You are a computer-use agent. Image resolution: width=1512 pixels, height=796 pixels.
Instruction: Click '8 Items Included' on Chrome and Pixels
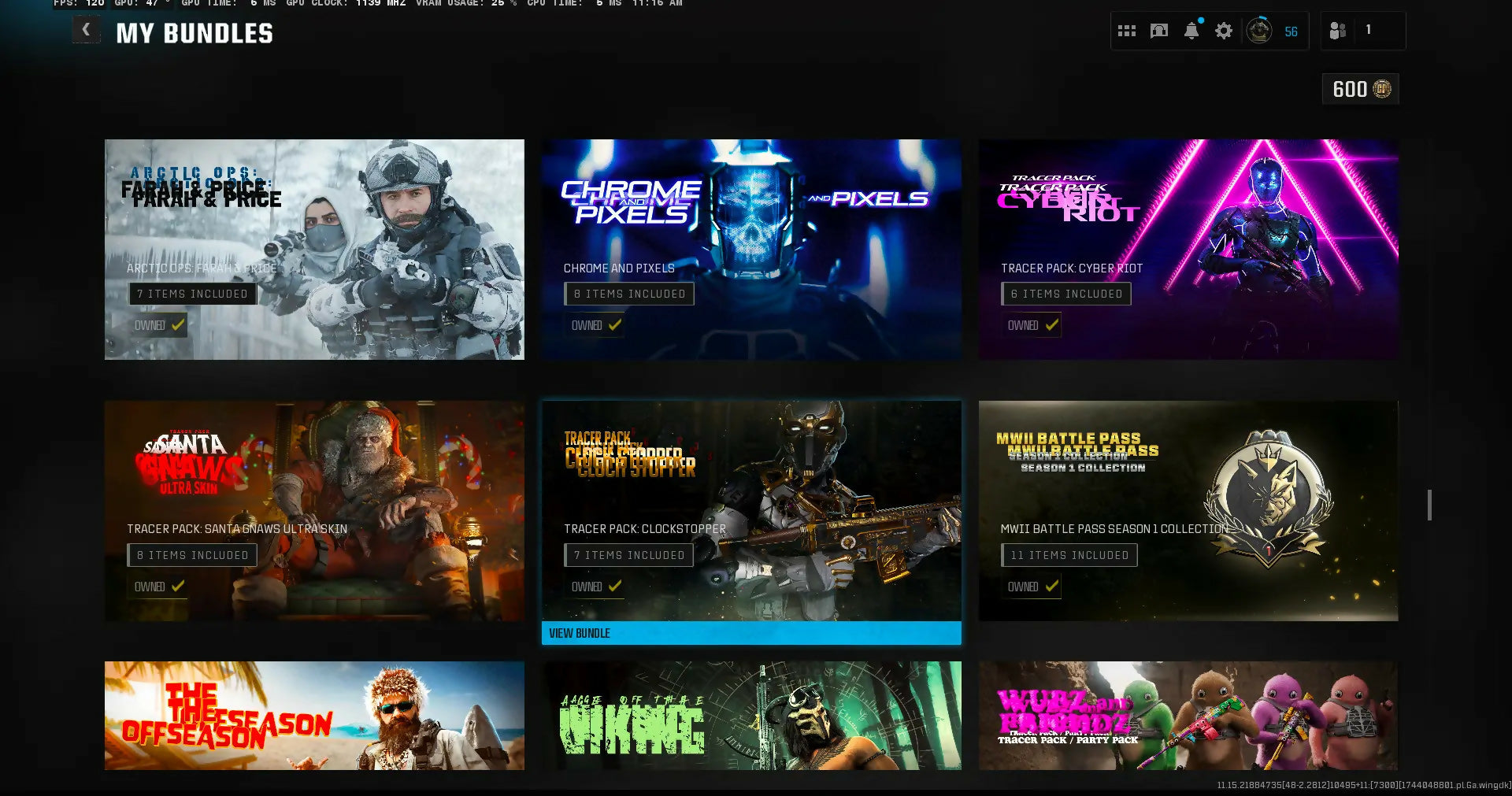pos(629,294)
